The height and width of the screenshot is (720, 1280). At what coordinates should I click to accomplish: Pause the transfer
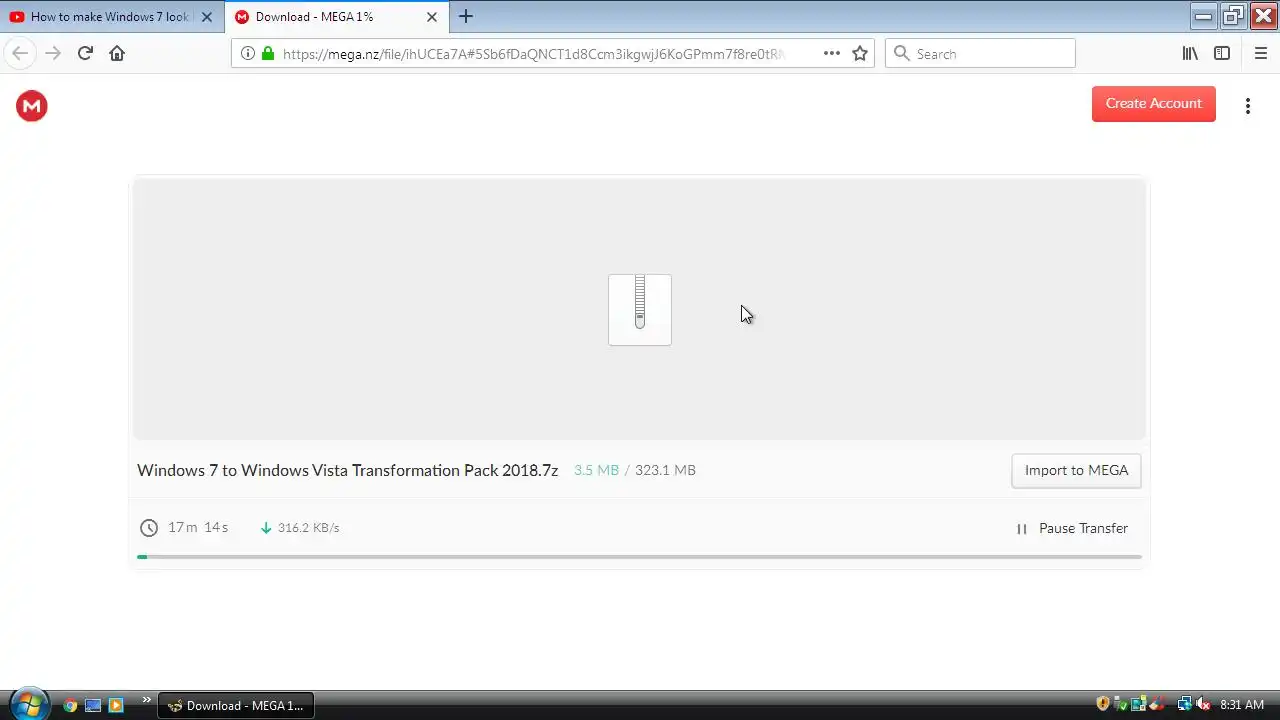click(1072, 528)
